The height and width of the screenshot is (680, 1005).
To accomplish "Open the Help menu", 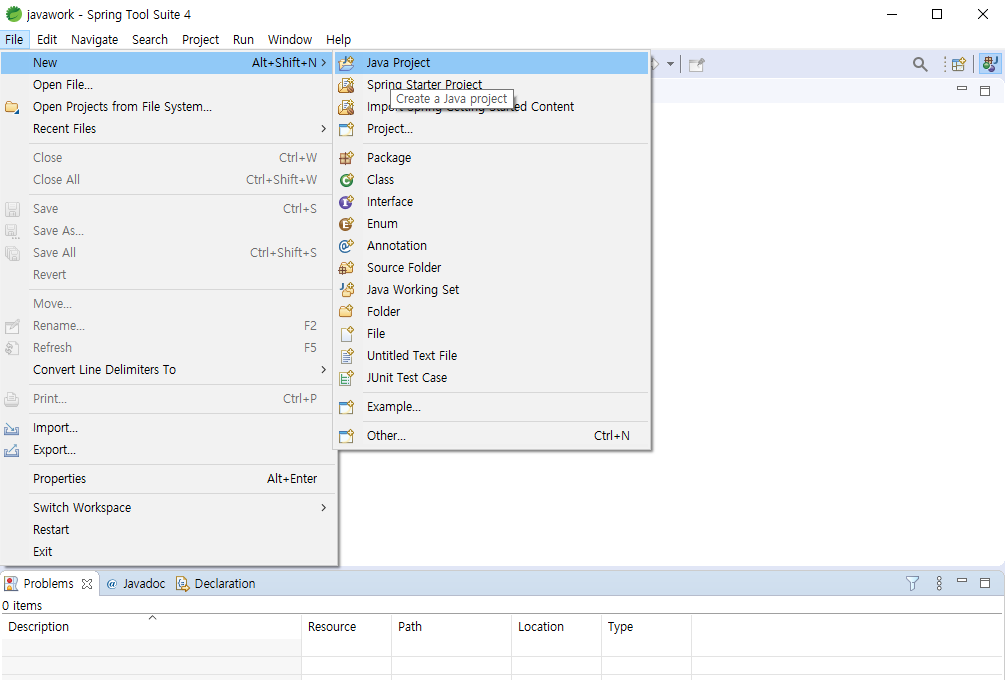I will pos(338,40).
